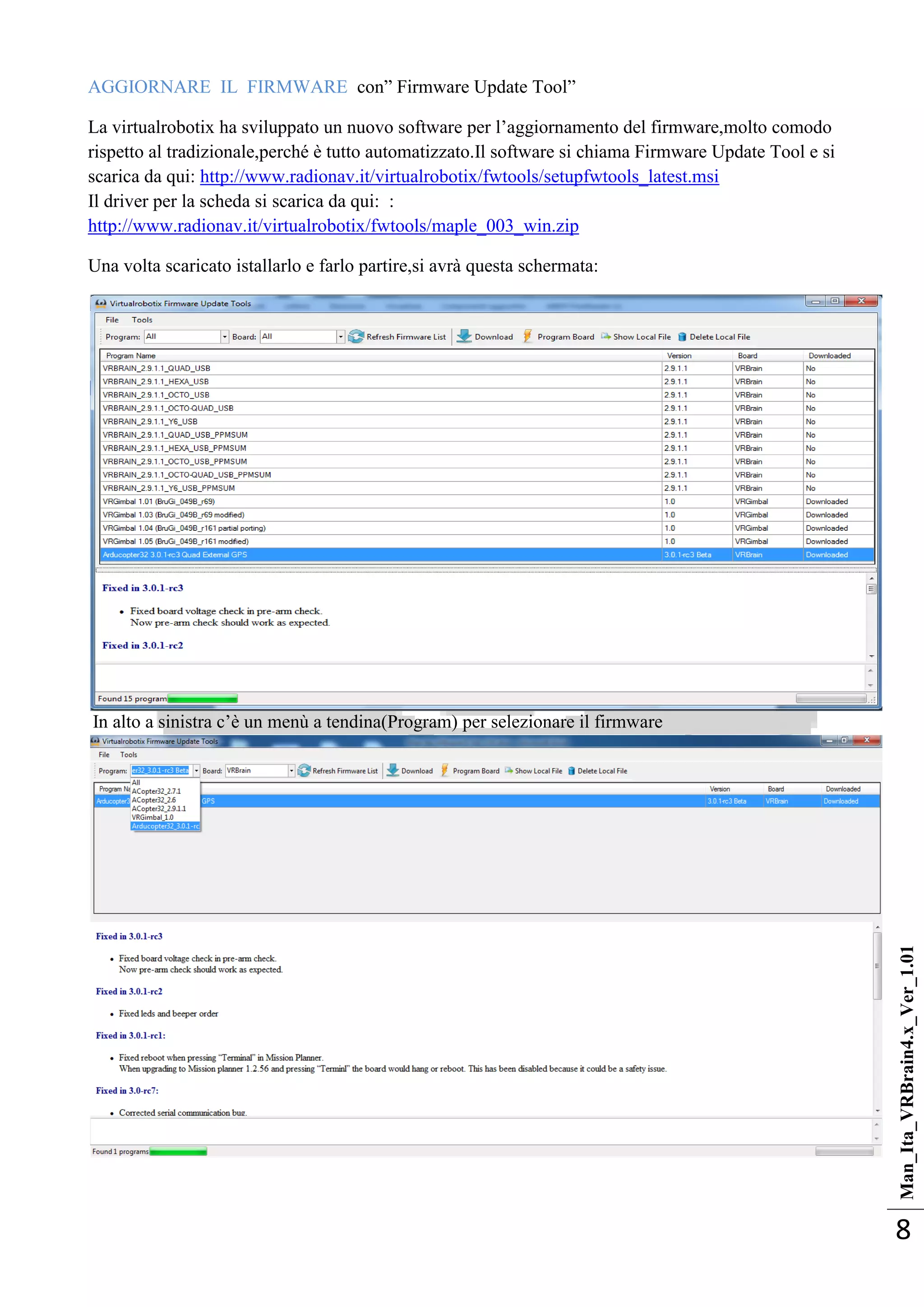Open Board dropdown showing All in top window
This screenshot has height=1307, width=924.
coord(302,336)
